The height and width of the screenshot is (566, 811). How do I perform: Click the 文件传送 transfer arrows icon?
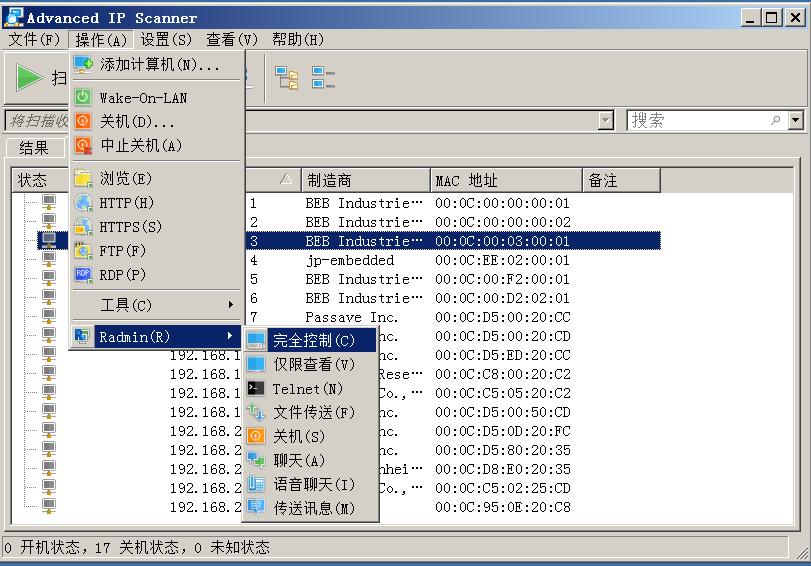point(256,412)
